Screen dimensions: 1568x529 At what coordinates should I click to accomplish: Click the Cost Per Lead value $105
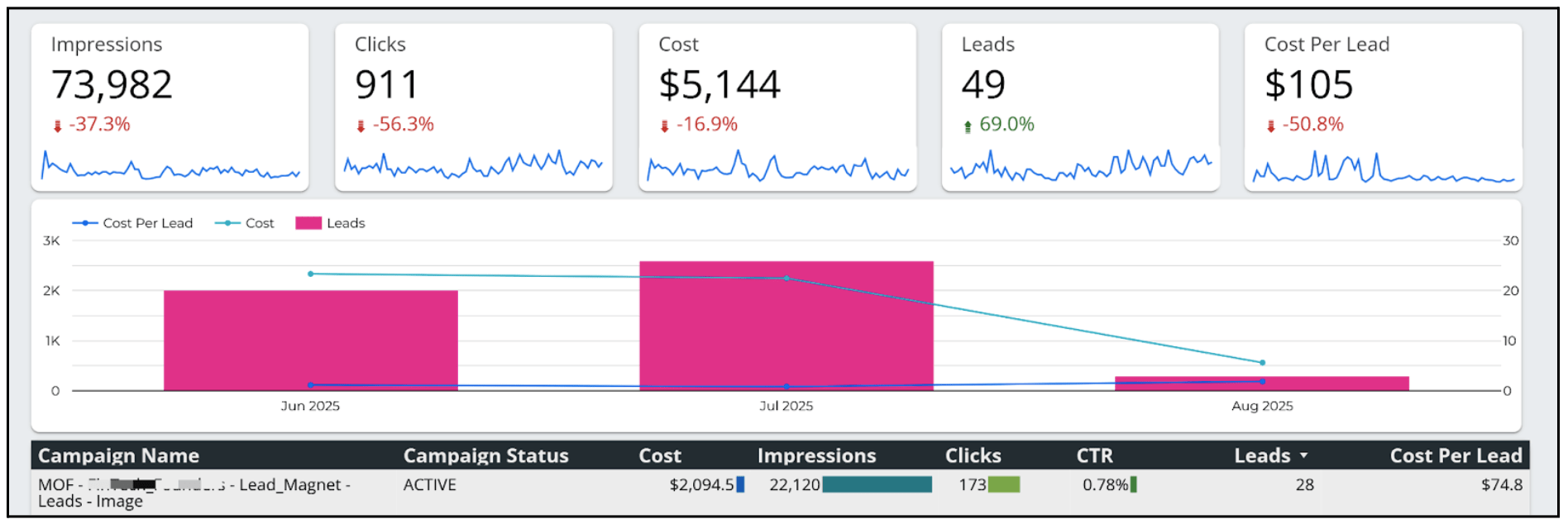point(1308,84)
